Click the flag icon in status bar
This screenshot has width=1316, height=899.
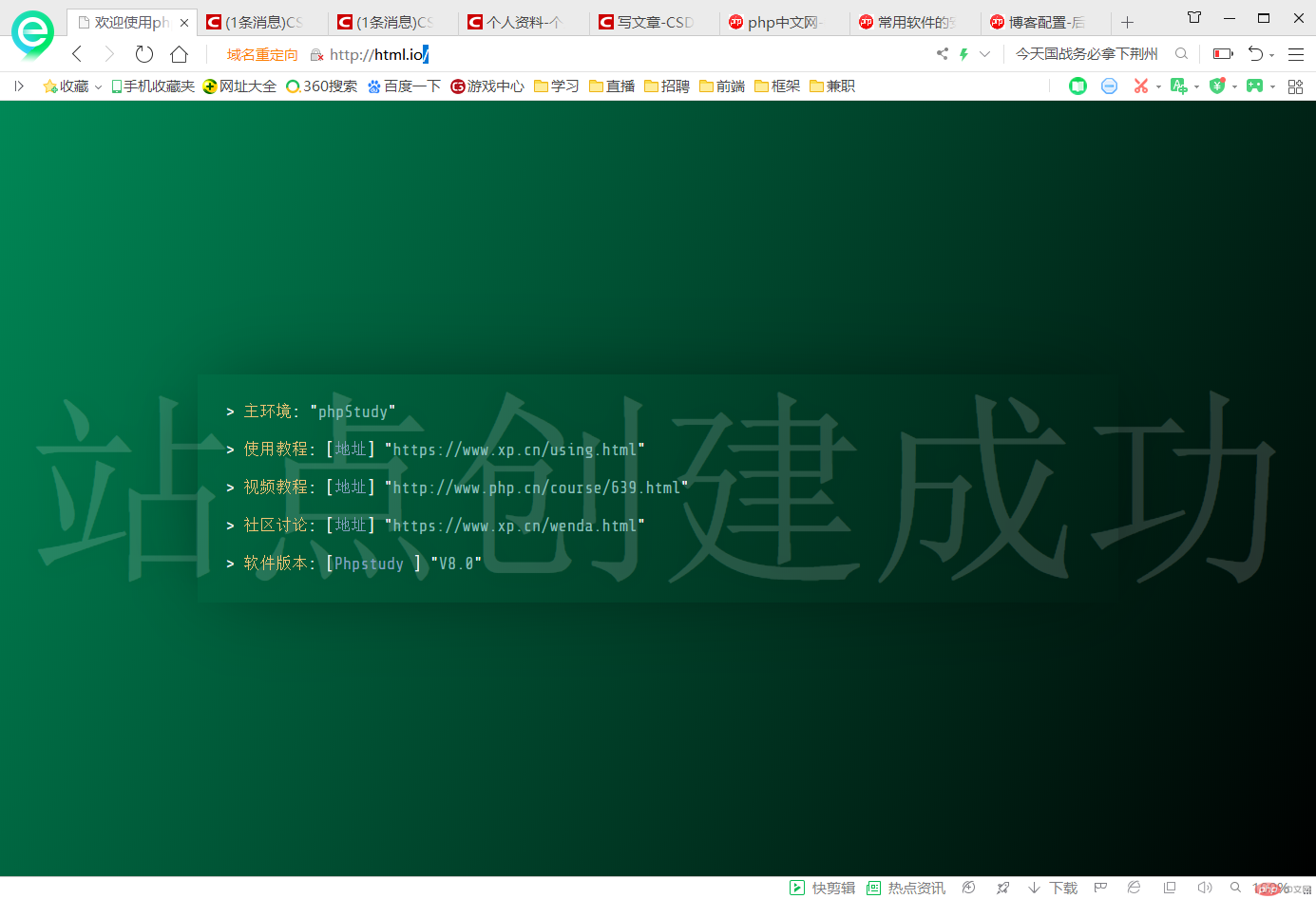[1100, 888]
